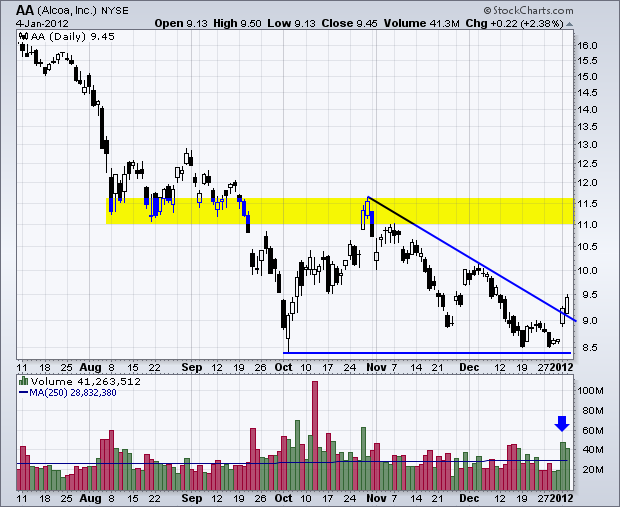Click the Nov label on price chart axis
The width and height of the screenshot is (620, 507).
click(x=376, y=367)
